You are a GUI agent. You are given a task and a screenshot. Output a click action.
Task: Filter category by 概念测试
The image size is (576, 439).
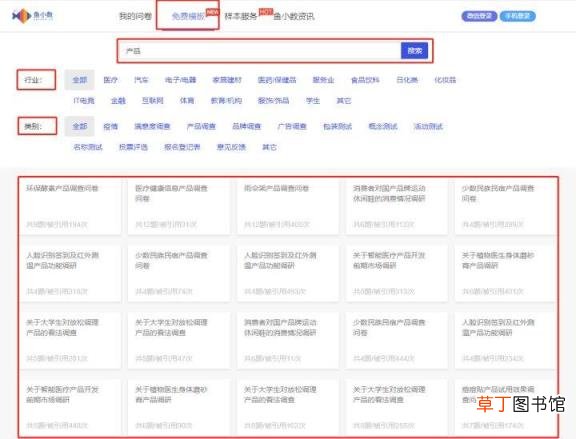[383, 126]
